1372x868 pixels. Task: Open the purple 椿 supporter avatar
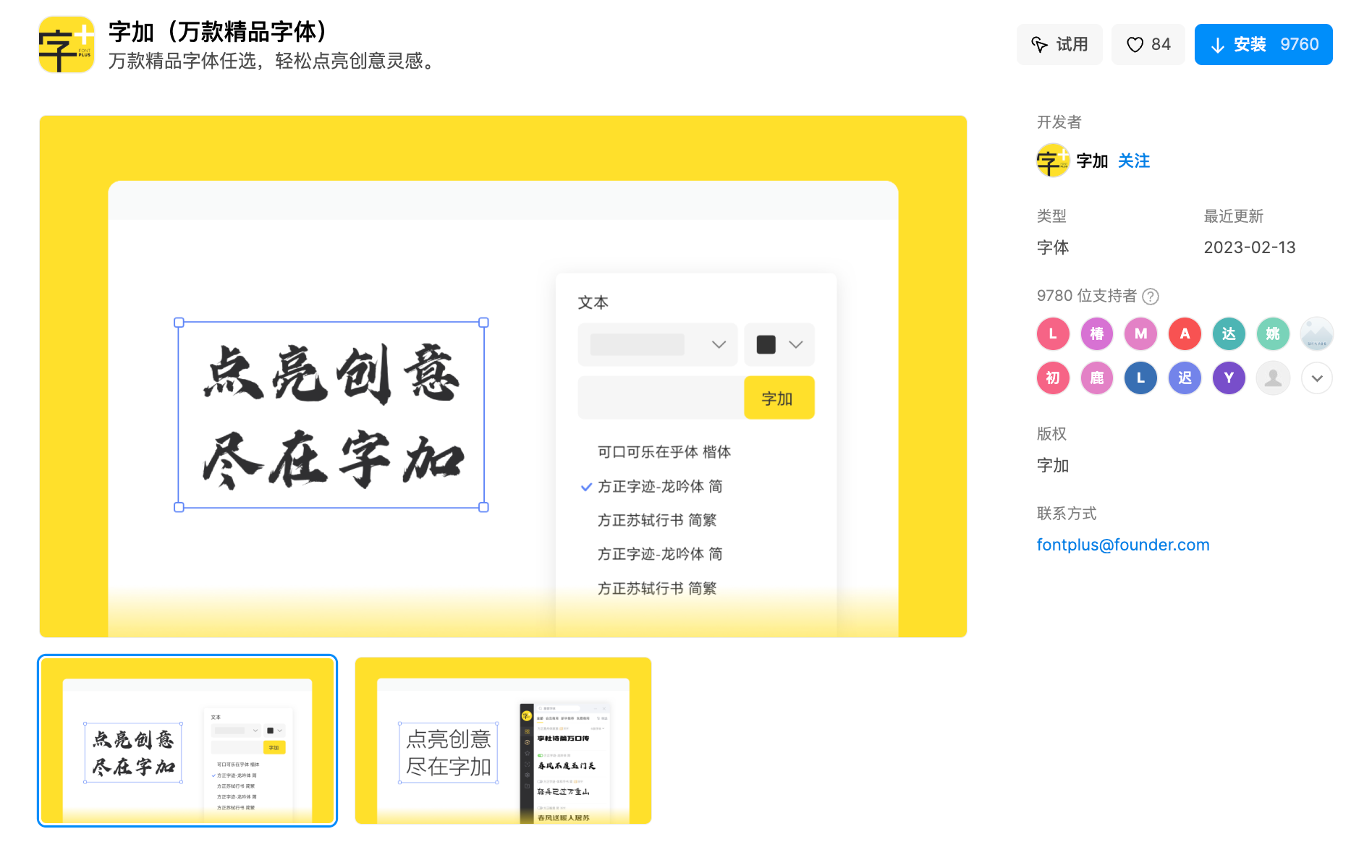coord(1097,333)
